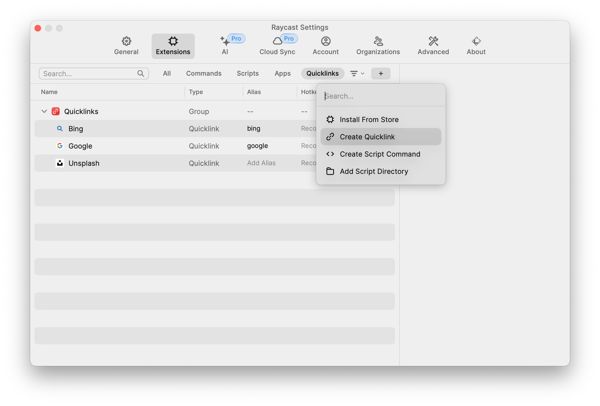600x406 pixels.
Task: Choose Create Quicklink menu item
Action: pyautogui.click(x=381, y=137)
